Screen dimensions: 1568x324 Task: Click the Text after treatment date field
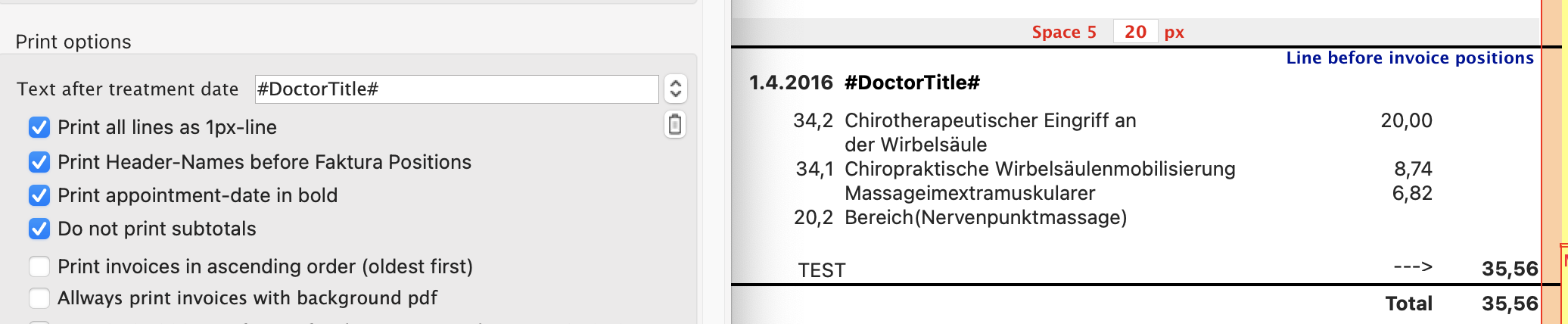456,89
